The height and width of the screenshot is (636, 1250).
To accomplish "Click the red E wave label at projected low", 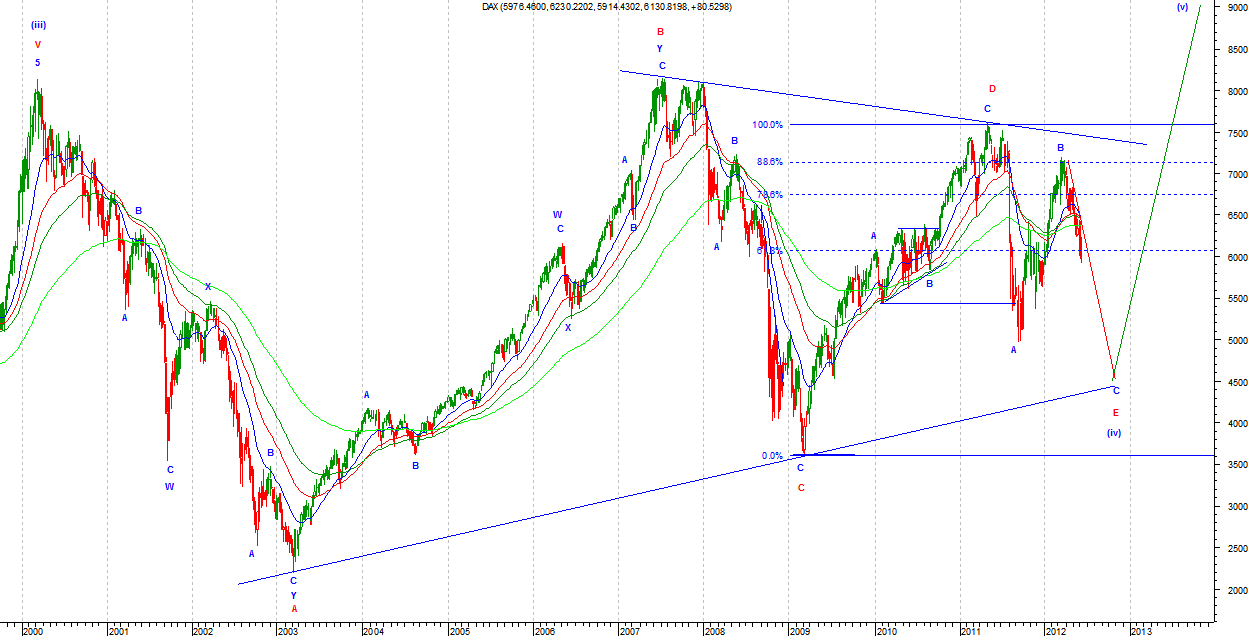I will [x=1116, y=412].
